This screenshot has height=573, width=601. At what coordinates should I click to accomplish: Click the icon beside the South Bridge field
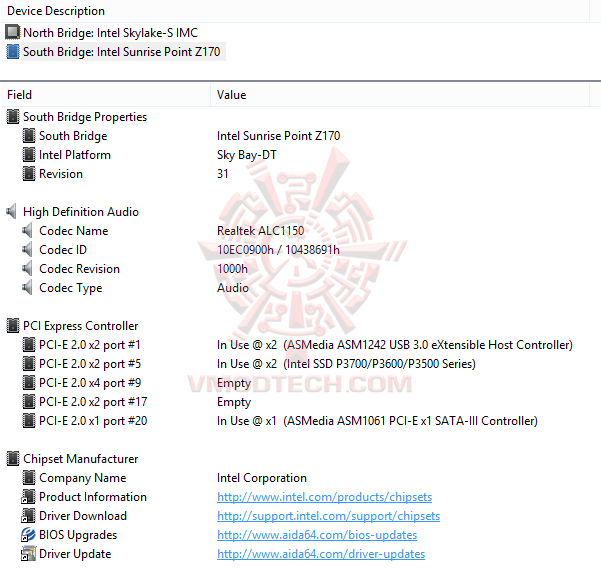[x=29, y=136]
